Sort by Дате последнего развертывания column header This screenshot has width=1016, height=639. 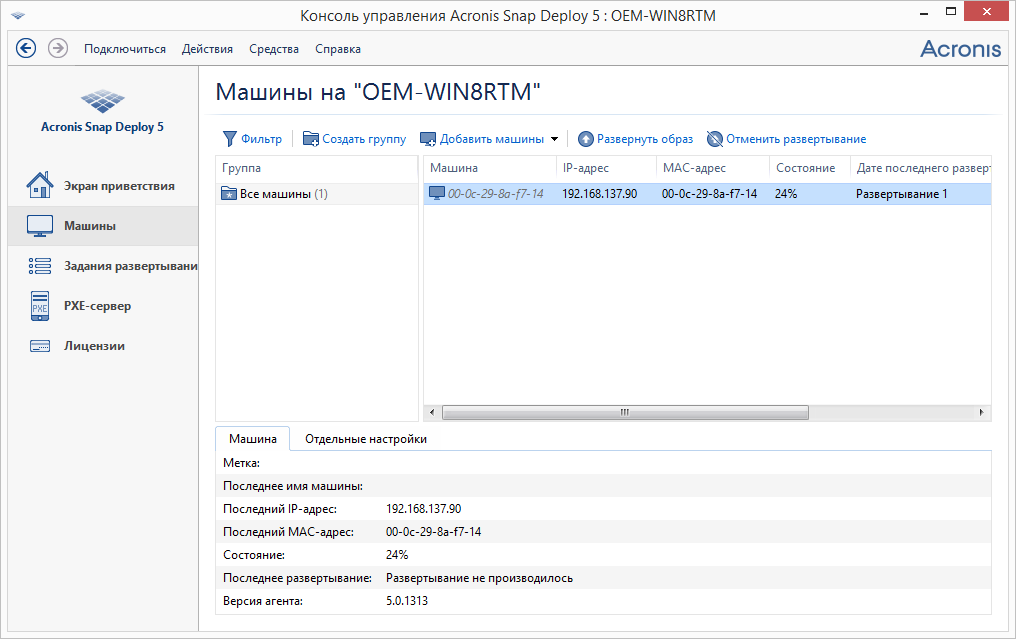[921, 168]
